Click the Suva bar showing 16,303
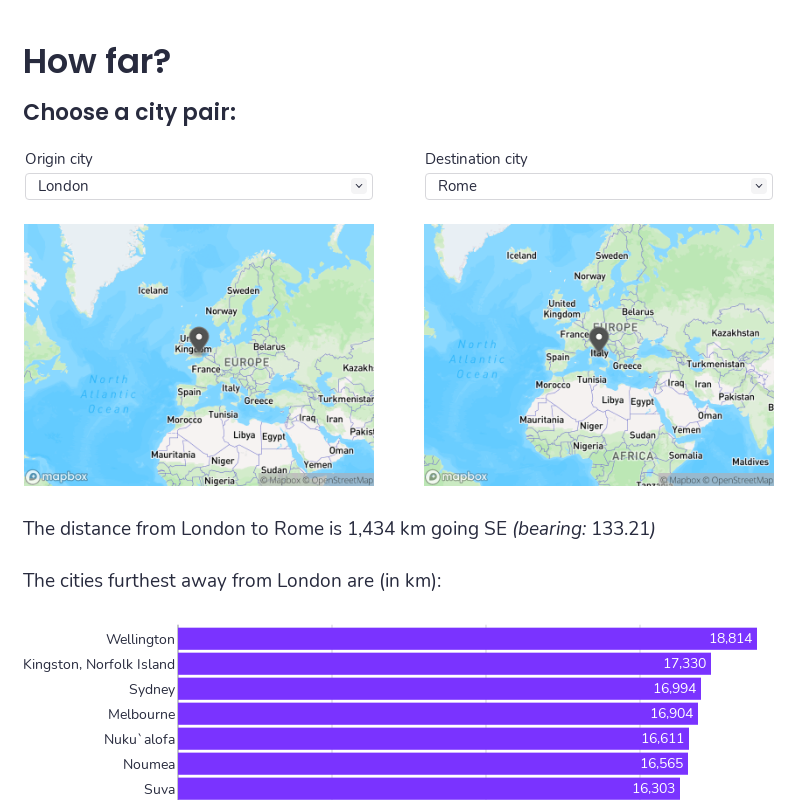 point(429,789)
